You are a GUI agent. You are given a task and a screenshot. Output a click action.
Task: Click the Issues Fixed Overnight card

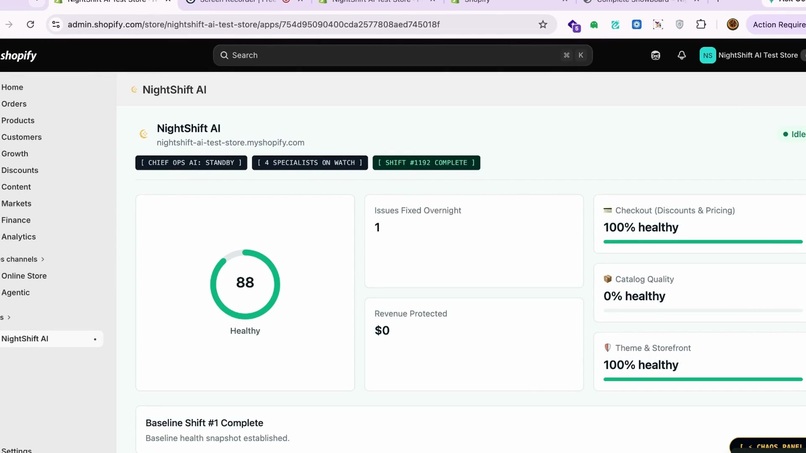(x=474, y=241)
